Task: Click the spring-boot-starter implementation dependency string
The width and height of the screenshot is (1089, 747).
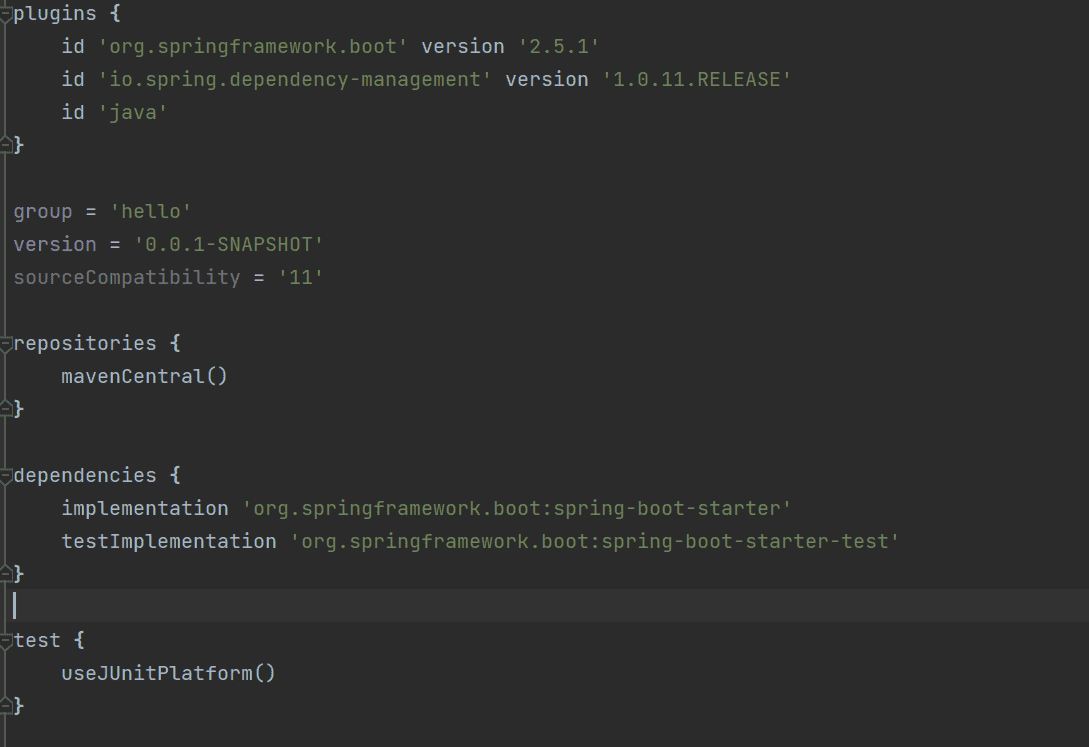Action: pos(516,509)
